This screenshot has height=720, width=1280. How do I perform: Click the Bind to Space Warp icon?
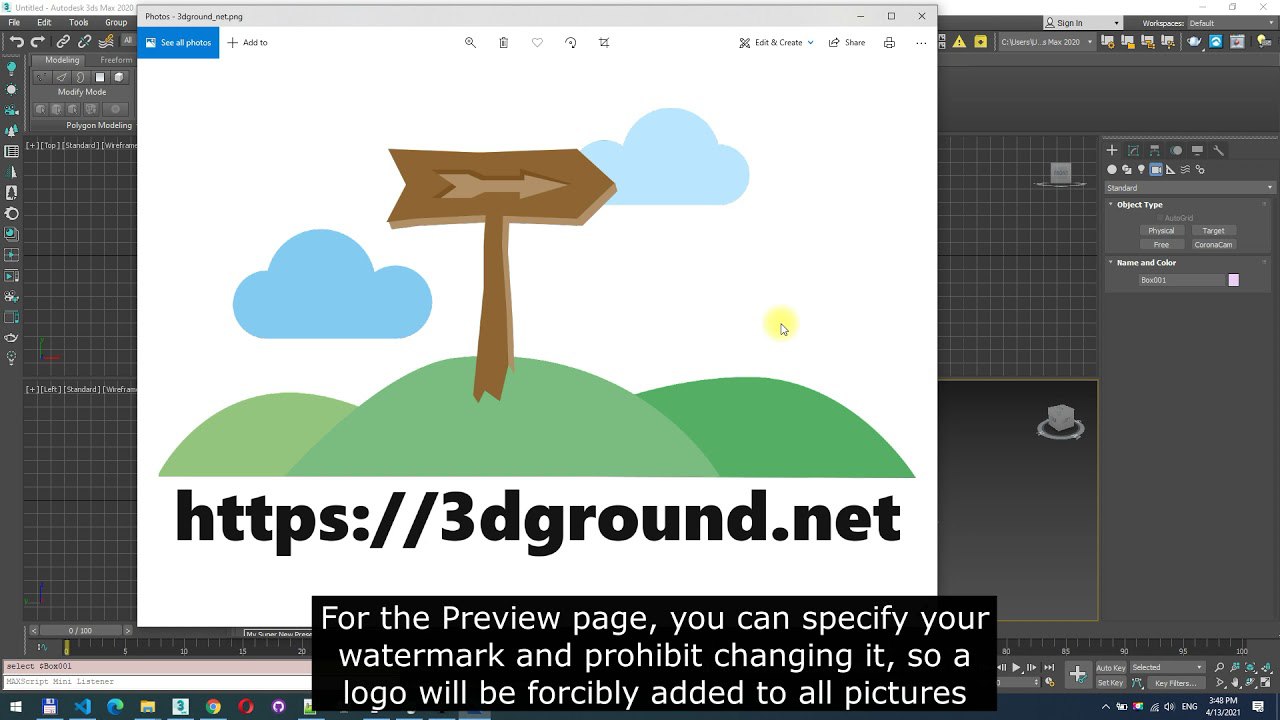click(x=105, y=41)
